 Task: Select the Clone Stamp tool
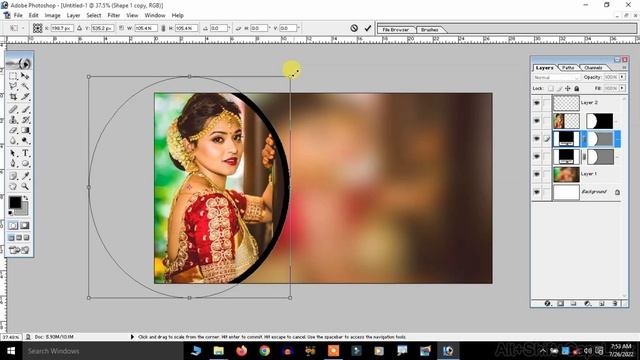click(x=13, y=120)
